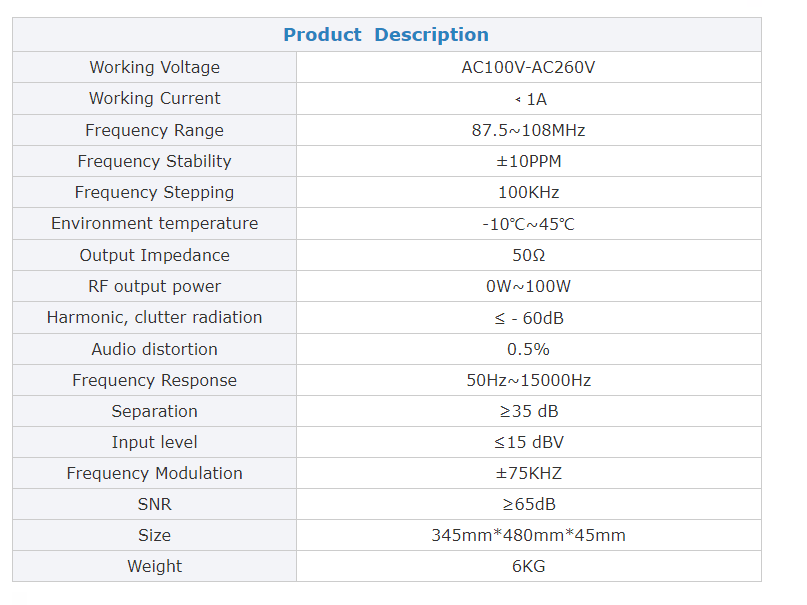
Task: Click the Environment temperature label
Action: (154, 223)
